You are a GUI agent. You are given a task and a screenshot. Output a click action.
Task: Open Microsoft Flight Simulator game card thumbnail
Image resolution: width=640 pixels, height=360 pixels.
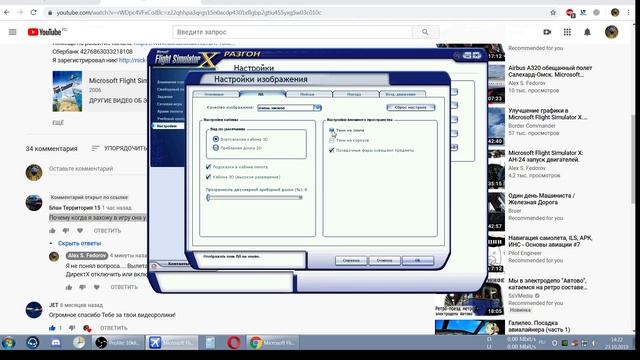point(67,91)
